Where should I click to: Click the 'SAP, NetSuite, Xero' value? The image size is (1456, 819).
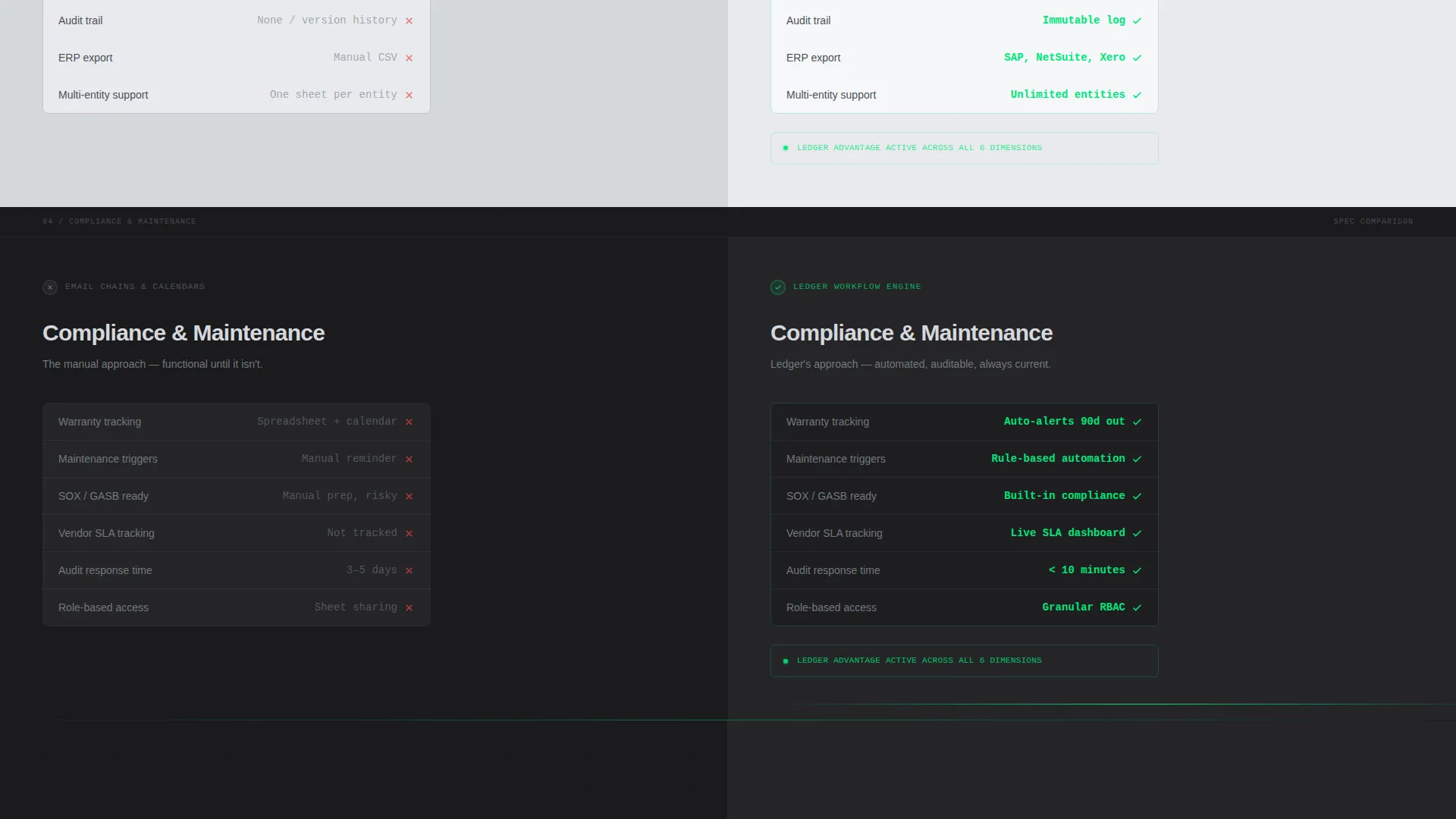pos(1065,57)
